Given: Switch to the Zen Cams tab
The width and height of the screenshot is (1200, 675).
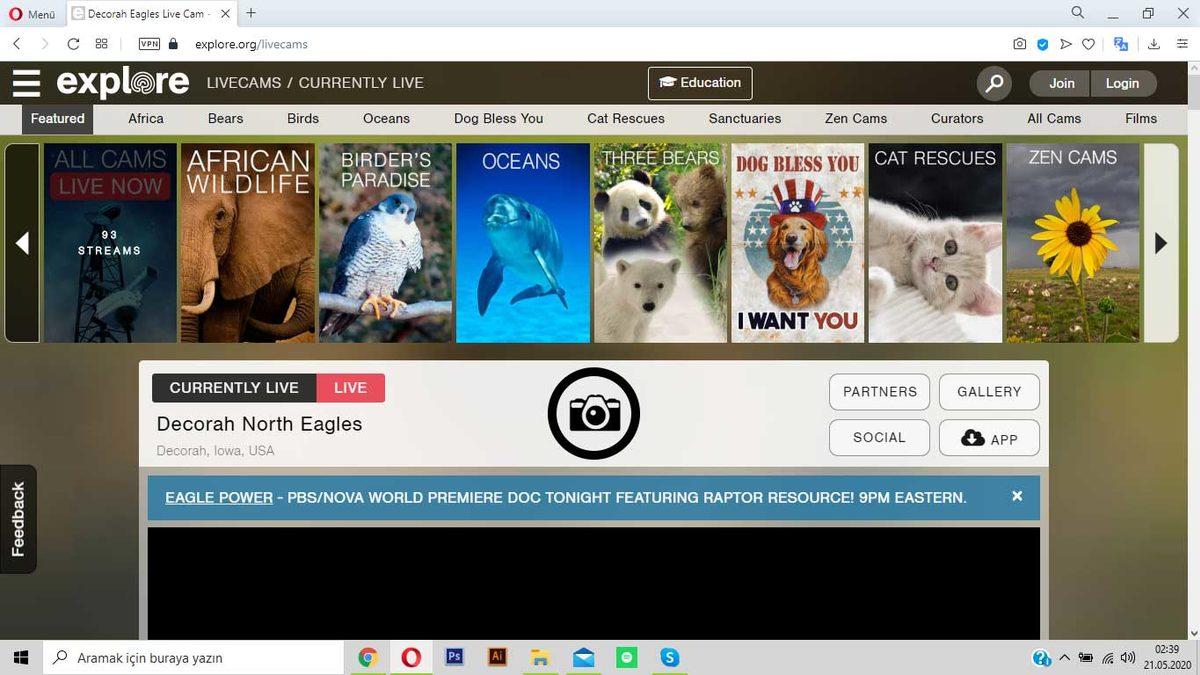Looking at the screenshot, I should [x=856, y=118].
